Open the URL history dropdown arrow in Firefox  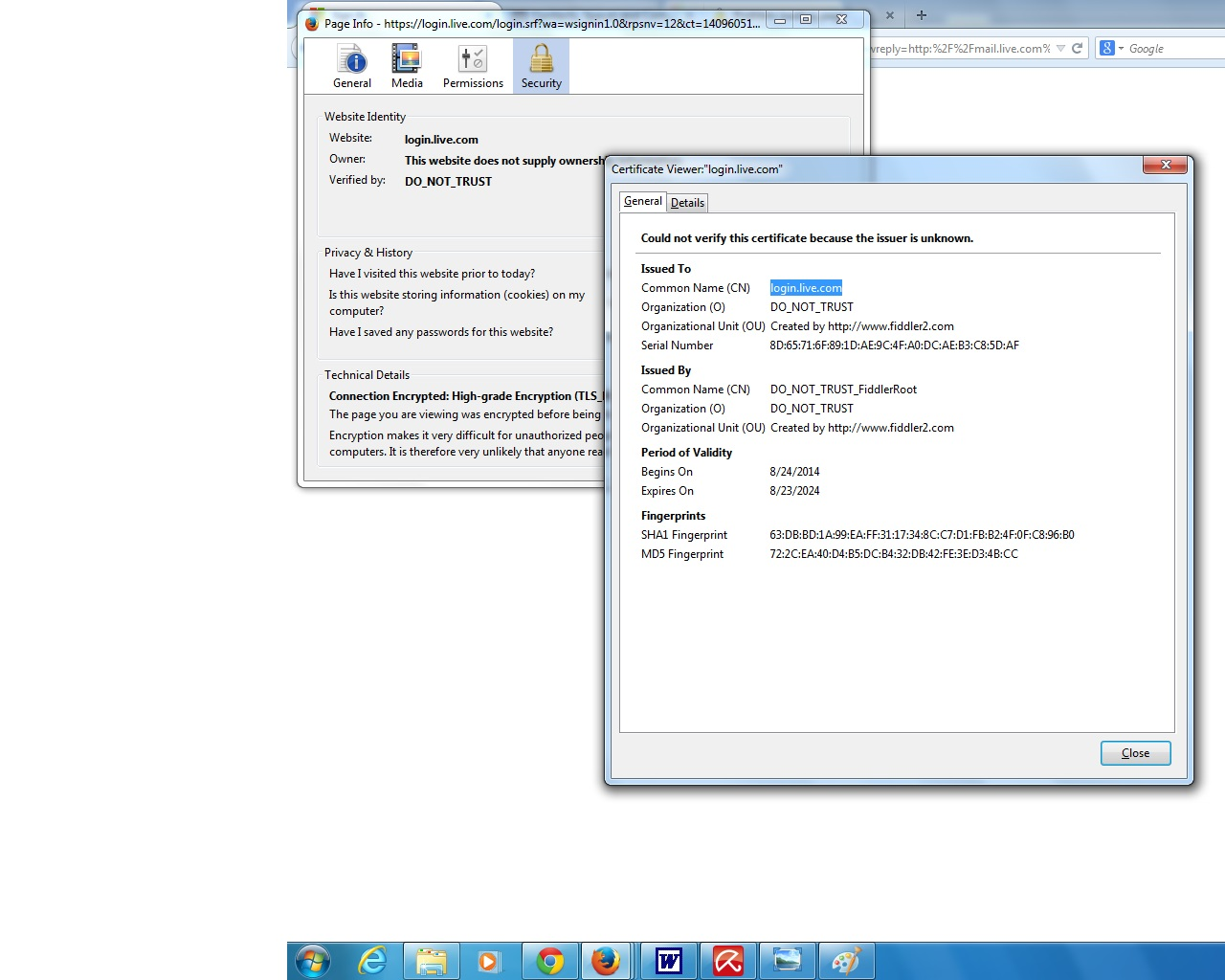point(1060,49)
